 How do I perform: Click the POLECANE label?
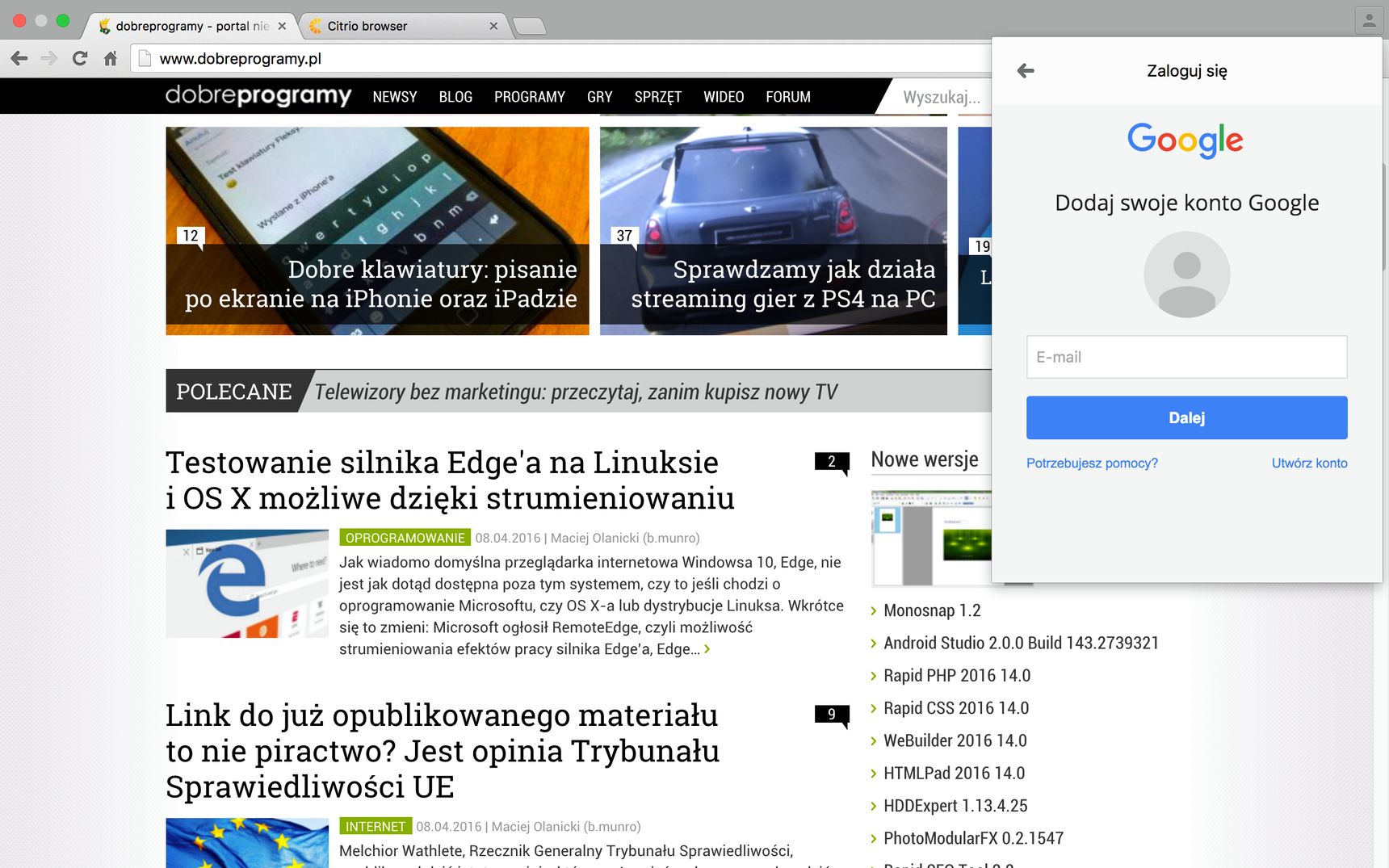pyautogui.click(x=233, y=392)
